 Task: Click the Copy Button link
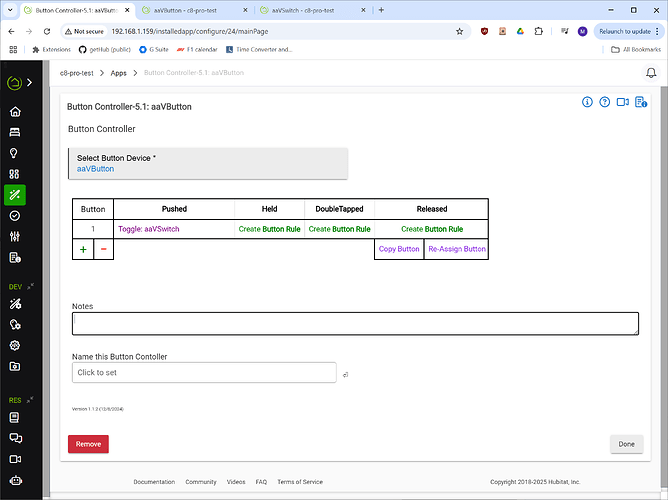coord(399,249)
